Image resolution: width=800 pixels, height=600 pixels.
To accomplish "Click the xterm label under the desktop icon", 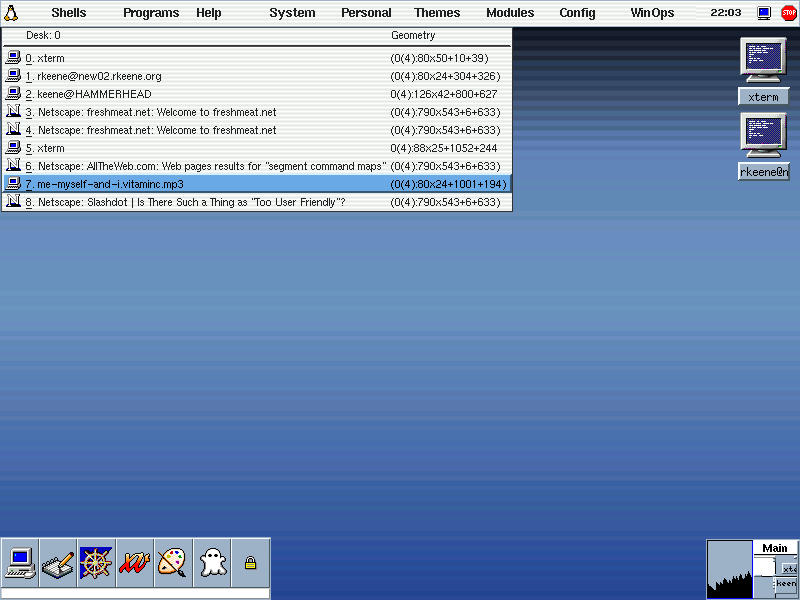I will [763, 97].
